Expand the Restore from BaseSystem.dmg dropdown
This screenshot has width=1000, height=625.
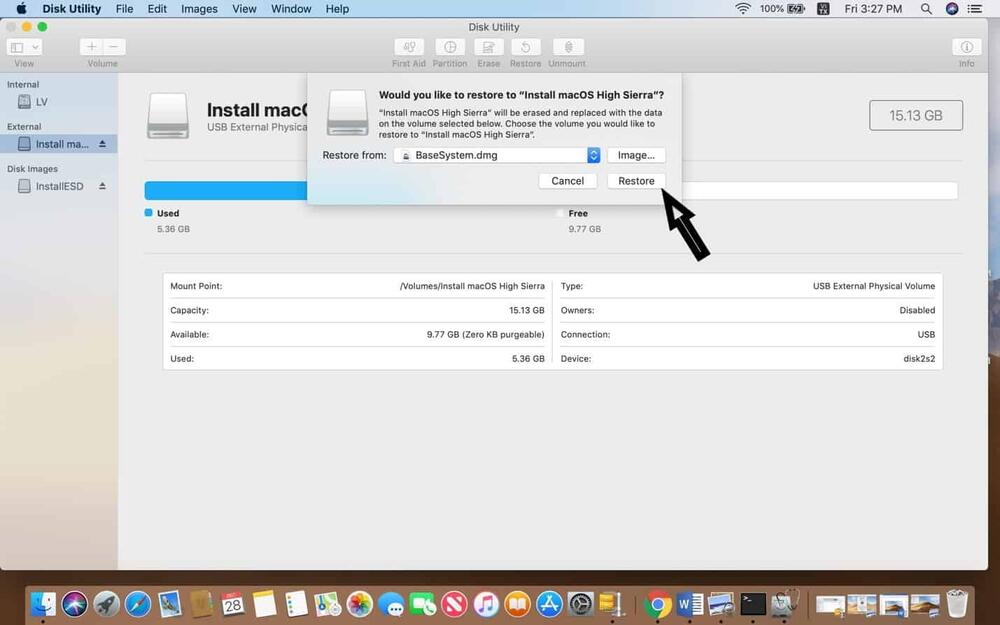593,155
